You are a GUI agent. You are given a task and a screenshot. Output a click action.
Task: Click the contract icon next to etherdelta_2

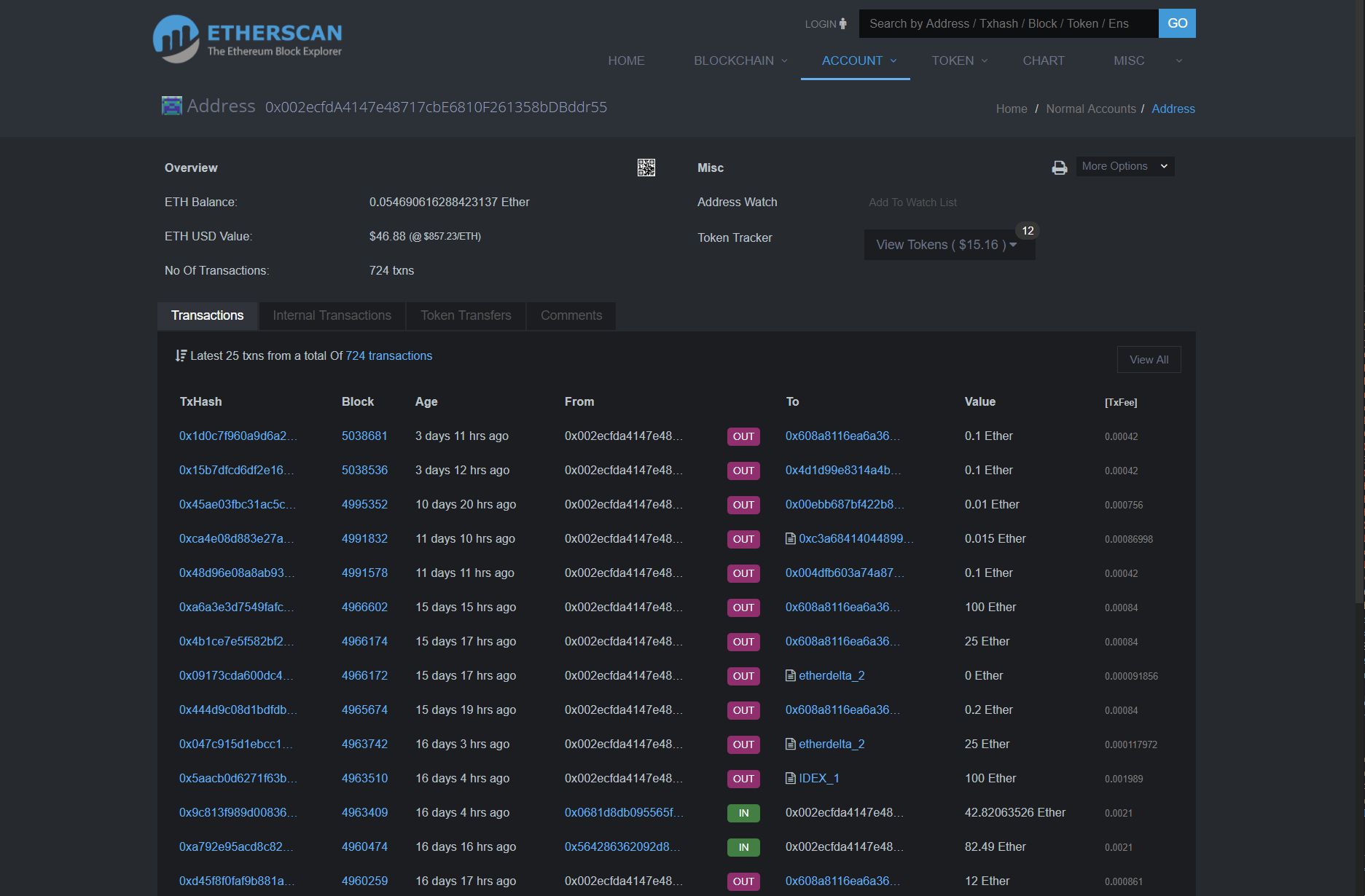tap(789, 675)
